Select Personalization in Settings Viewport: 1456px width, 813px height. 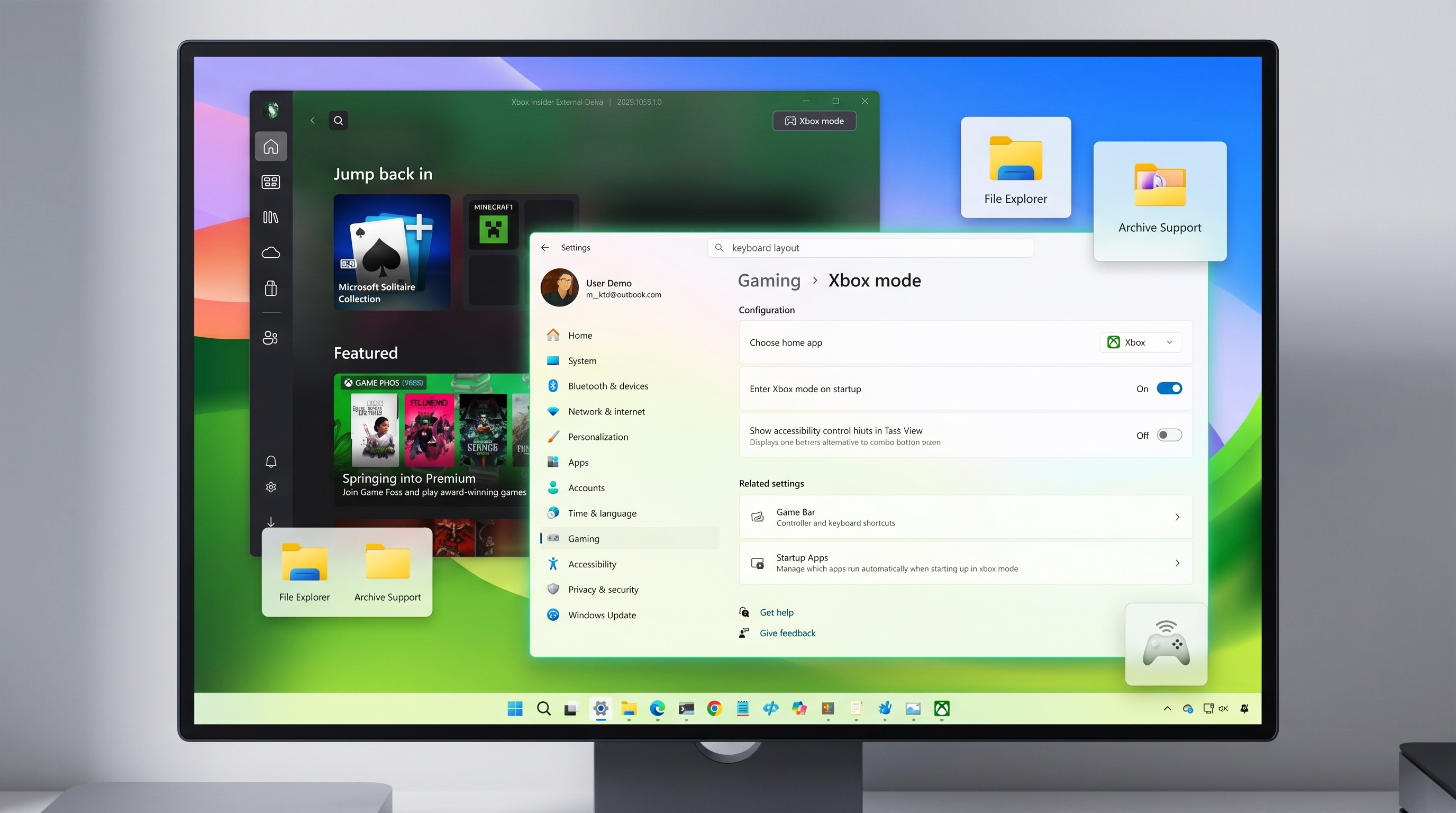pyautogui.click(x=630, y=437)
